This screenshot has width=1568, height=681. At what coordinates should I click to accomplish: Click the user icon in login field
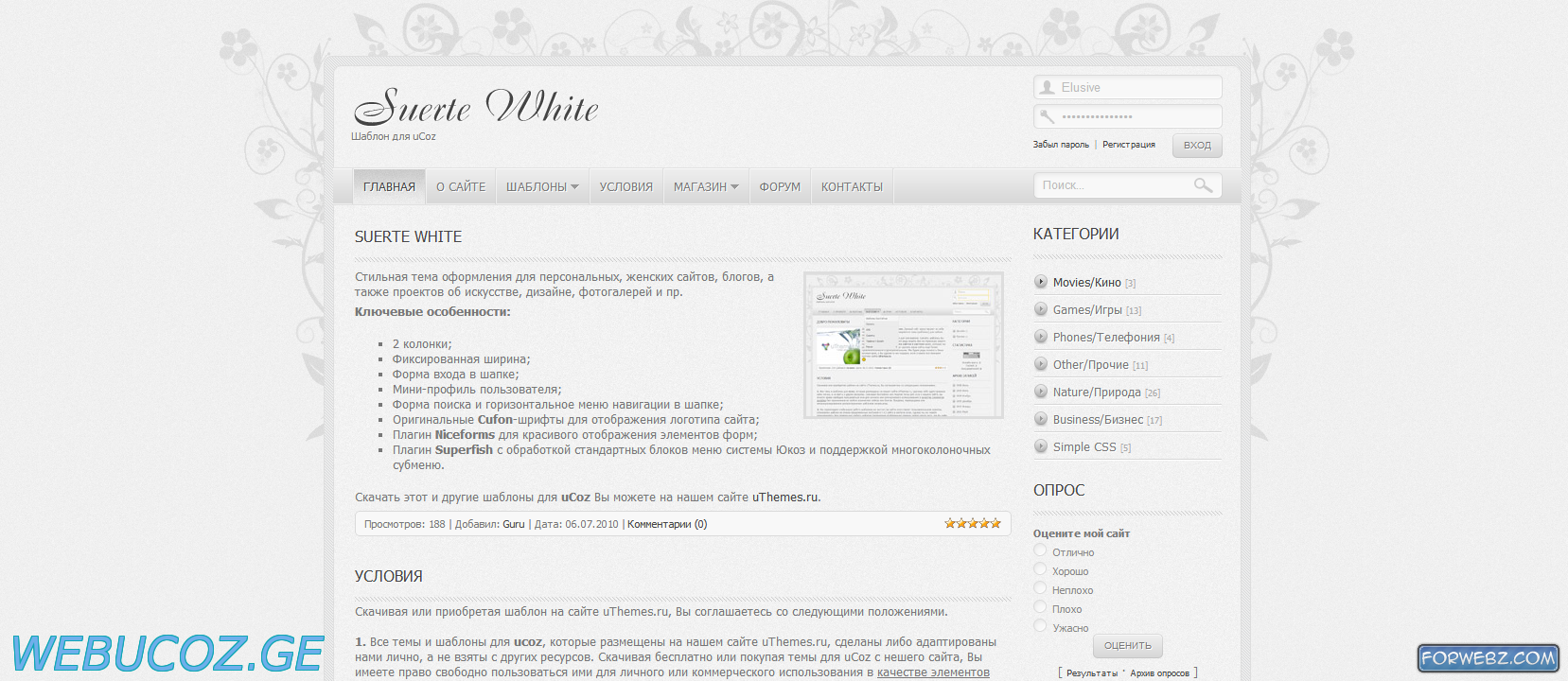pos(1048,87)
